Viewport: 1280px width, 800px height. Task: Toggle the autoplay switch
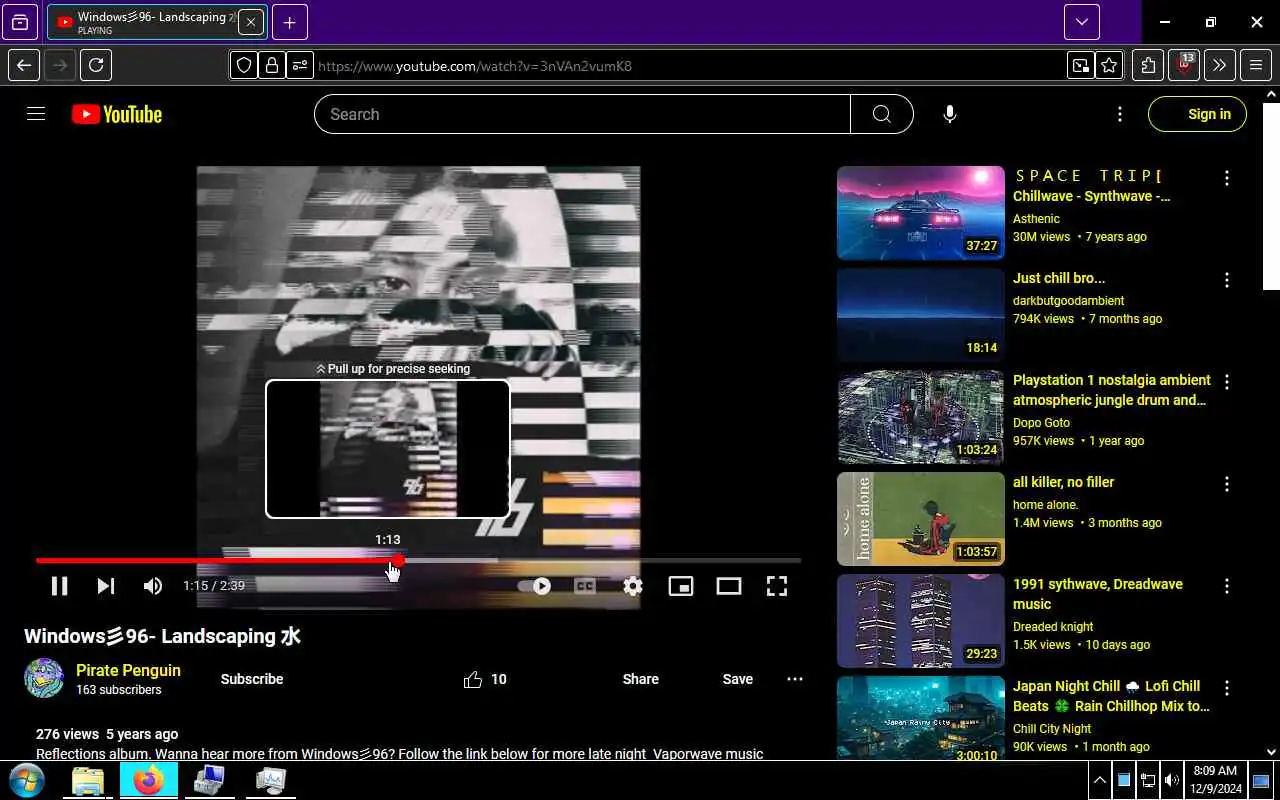[535, 586]
